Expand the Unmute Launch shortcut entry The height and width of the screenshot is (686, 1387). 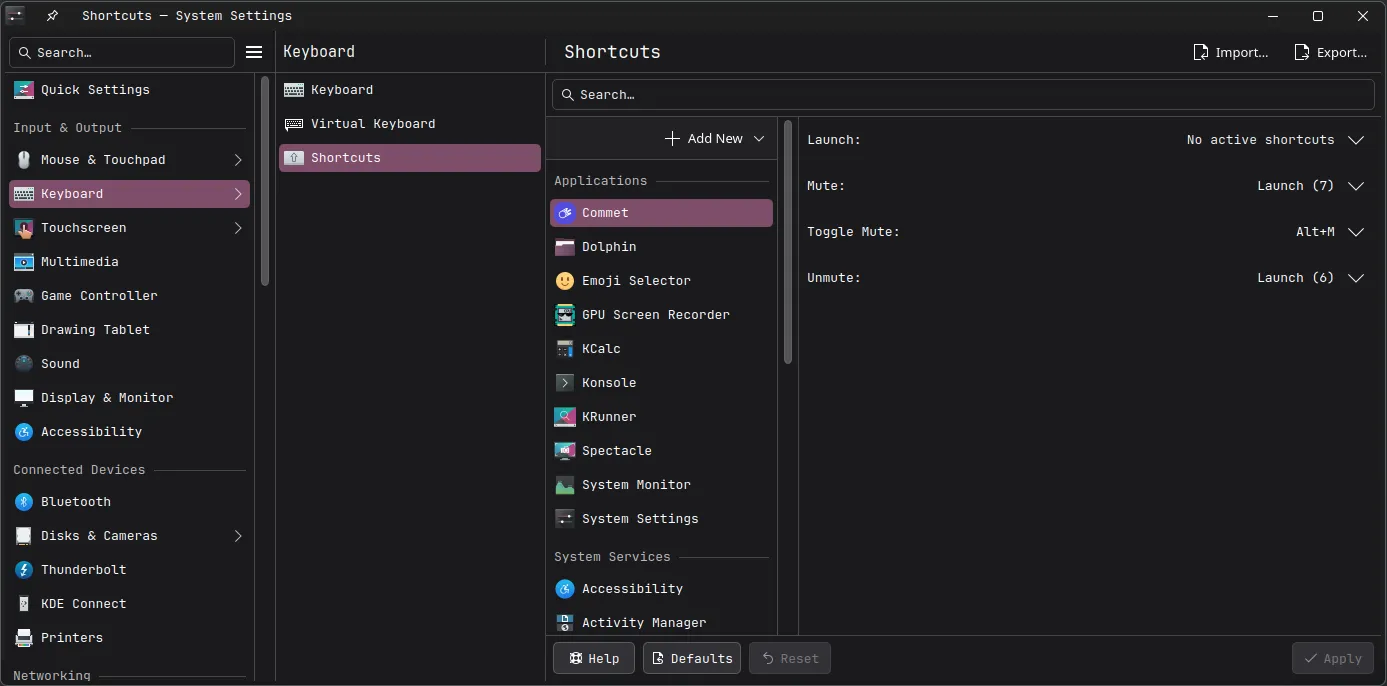pos(1355,277)
